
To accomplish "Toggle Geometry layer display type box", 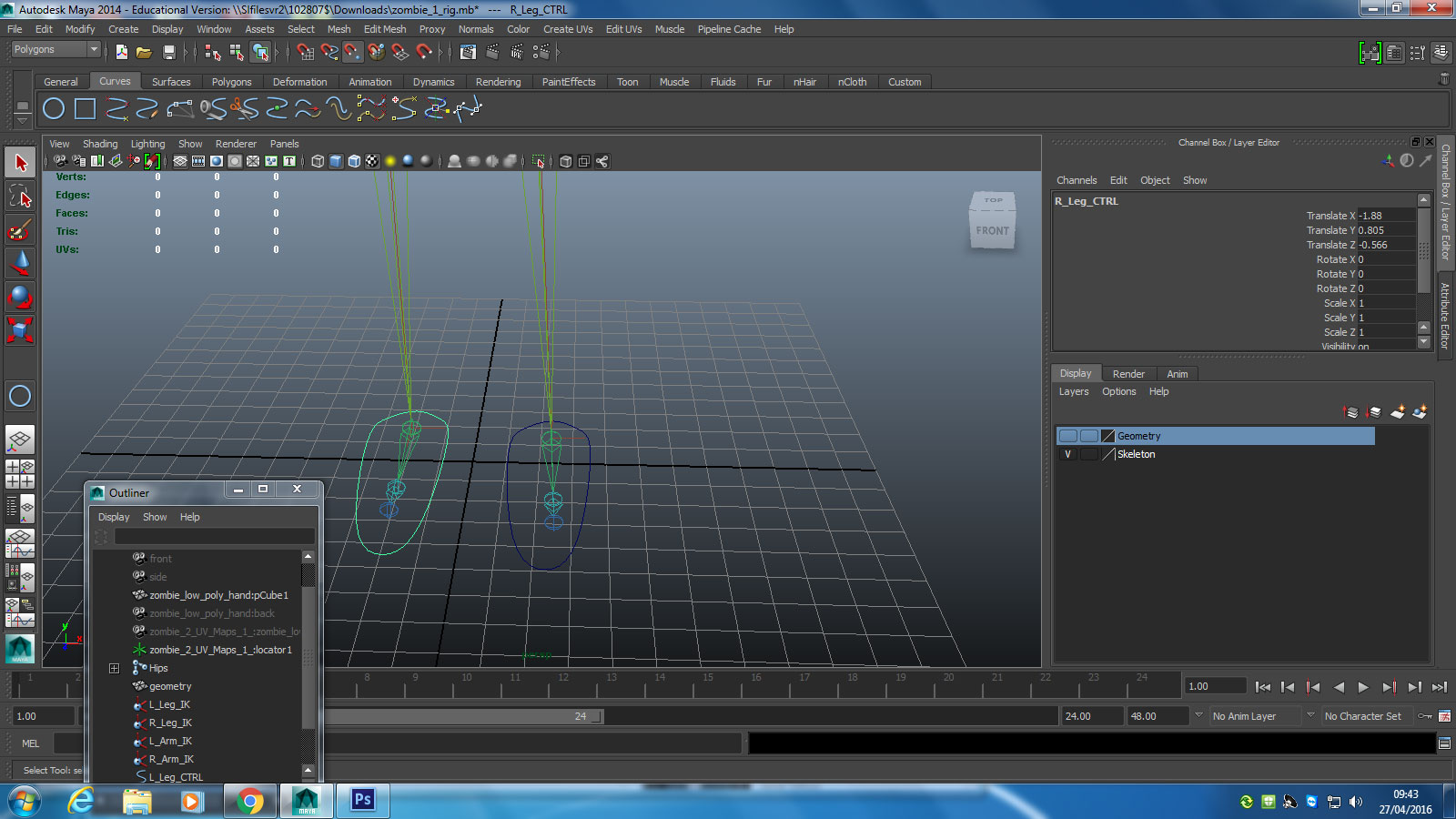I will (1088, 436).
